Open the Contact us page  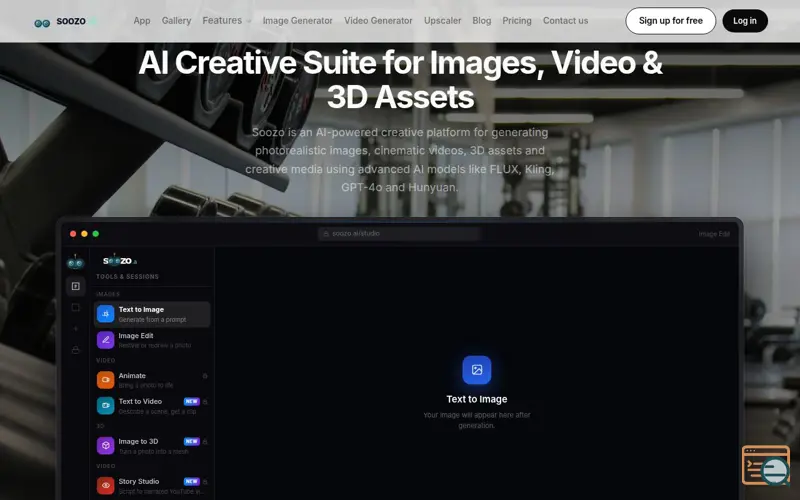click(565, 21)
